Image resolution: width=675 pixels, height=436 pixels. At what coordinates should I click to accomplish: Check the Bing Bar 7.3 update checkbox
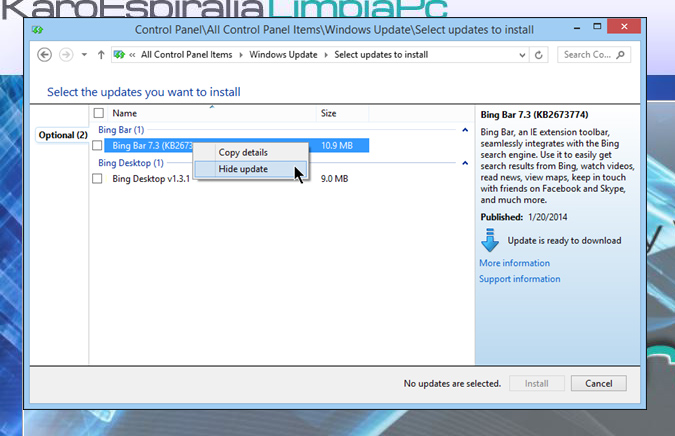[x=97, y=145]
